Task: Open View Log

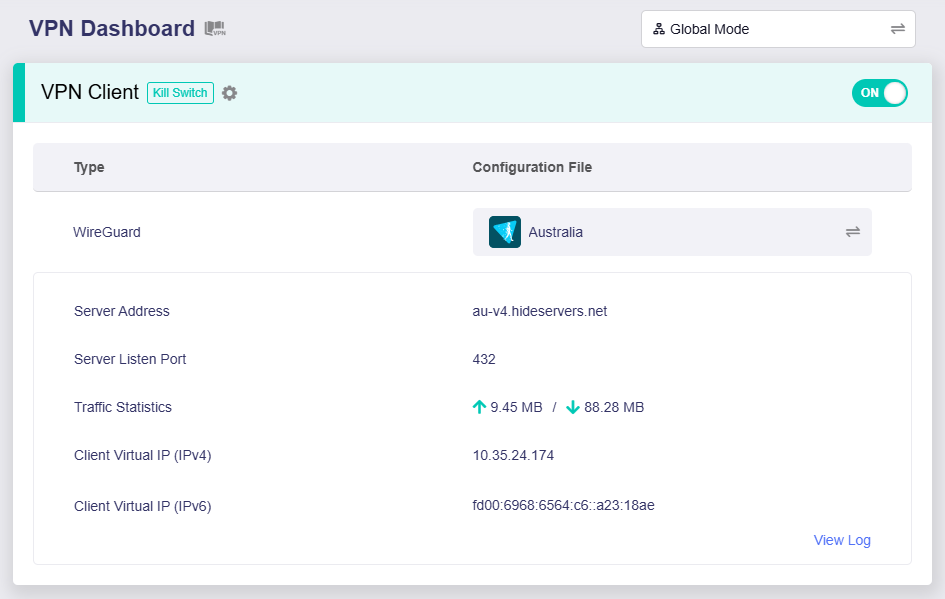Action: (842, 540)
